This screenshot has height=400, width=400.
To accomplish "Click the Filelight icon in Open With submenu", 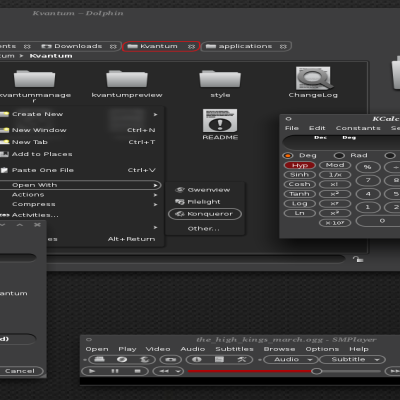I will 180,202.
